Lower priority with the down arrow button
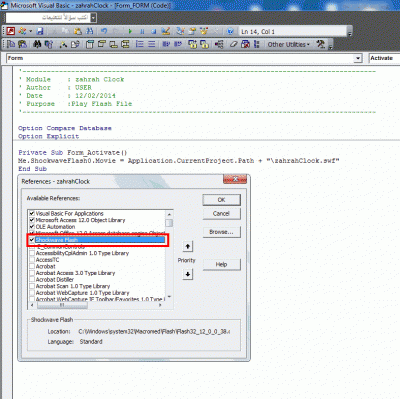400x399 pixels. coord(188,274)
